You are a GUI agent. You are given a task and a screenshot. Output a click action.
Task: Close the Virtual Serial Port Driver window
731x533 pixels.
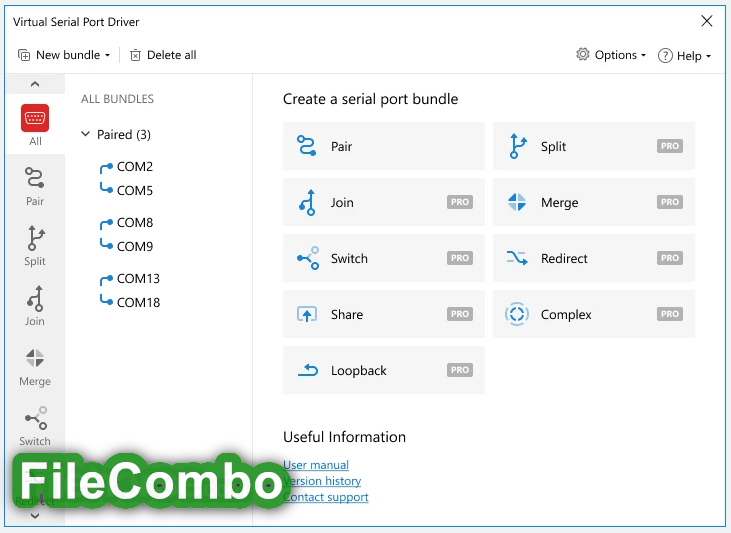point(707,21)
